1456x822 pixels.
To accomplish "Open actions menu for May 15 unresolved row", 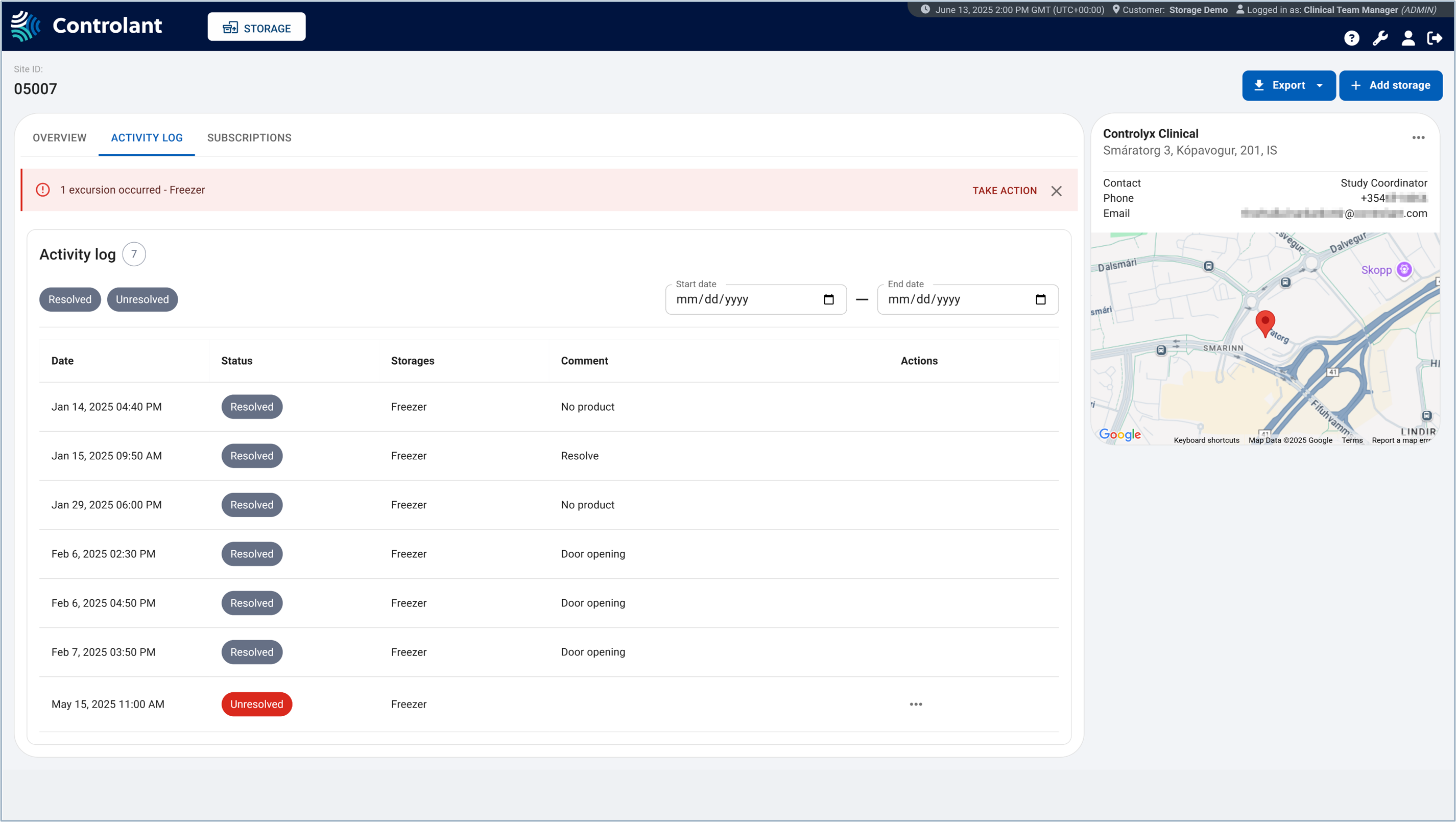I will pyautogui.click(x=916, y=704).
